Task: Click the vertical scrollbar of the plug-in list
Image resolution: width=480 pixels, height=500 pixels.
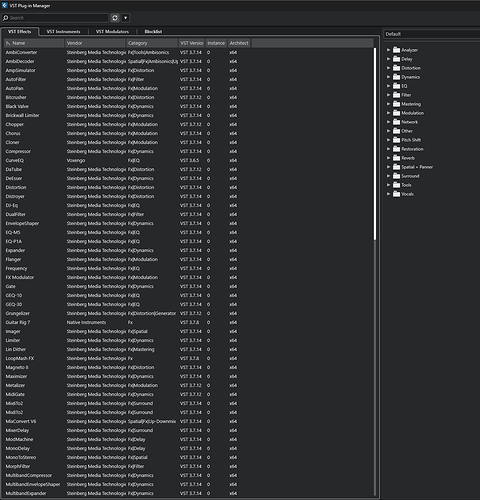Action: pos(375,144)
